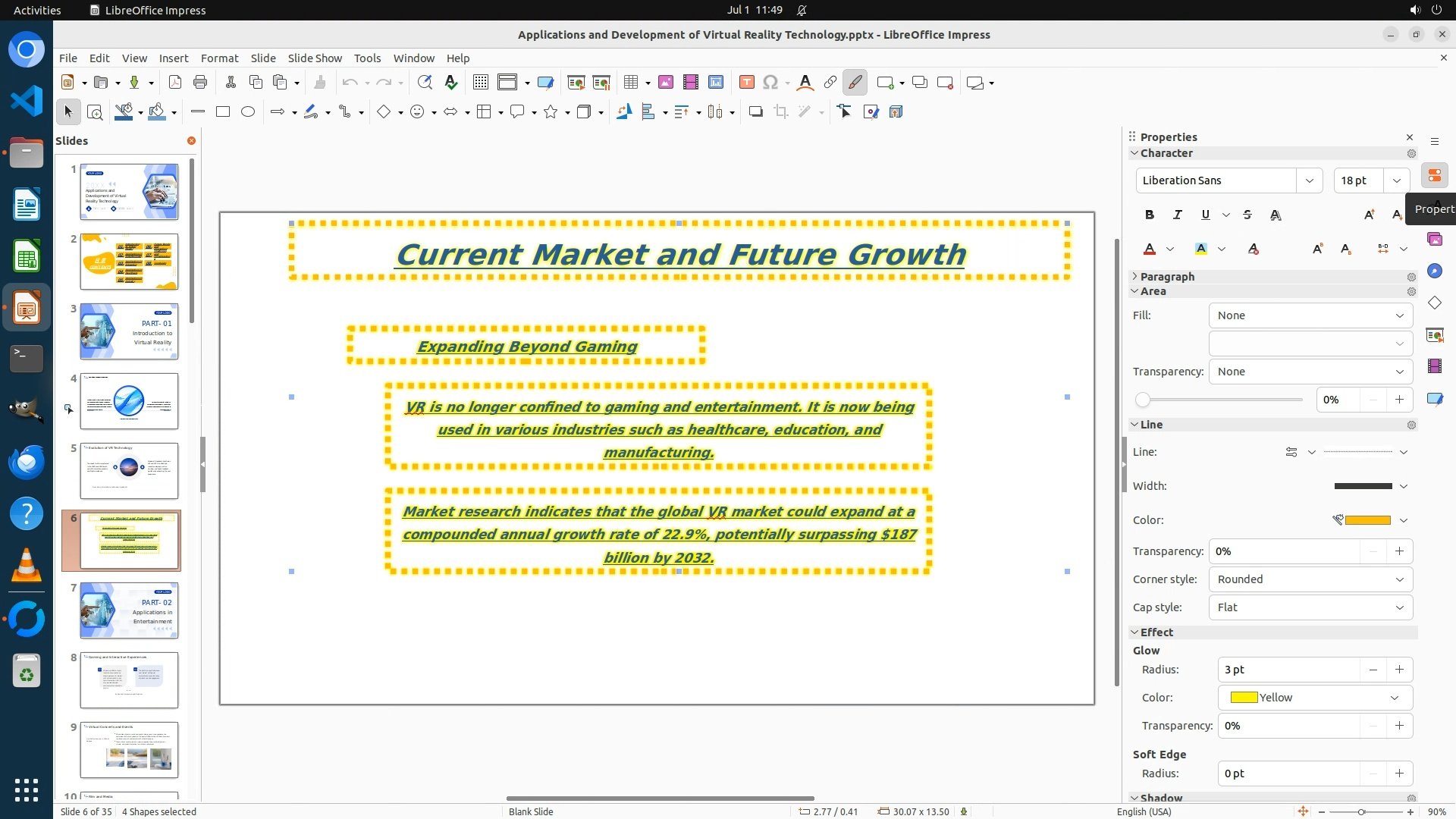
Task: Toggle Italic formatting in sidebar
Action: pyautogui.click(x=1177, y=215)
